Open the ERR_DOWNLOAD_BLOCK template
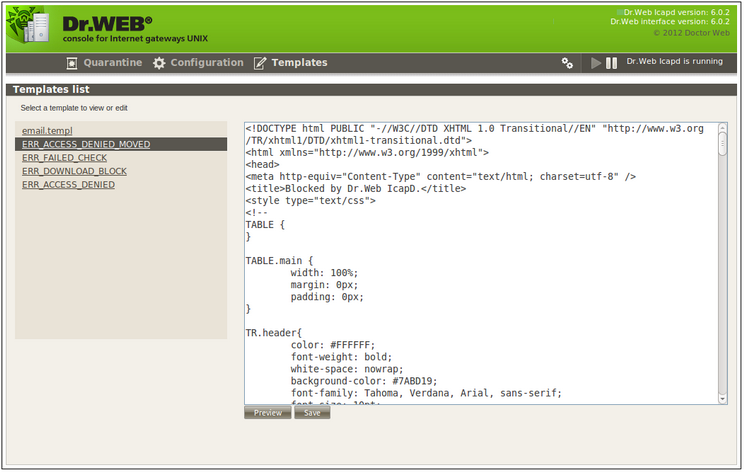 point(74,171)
